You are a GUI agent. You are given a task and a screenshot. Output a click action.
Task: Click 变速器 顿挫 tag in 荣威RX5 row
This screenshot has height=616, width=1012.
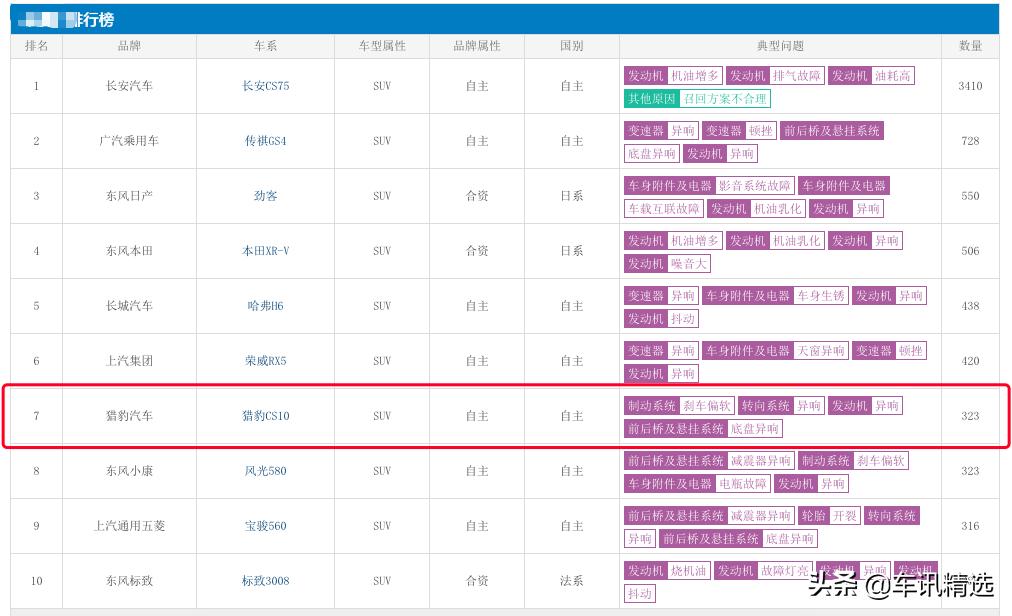[x=889, y=351]
